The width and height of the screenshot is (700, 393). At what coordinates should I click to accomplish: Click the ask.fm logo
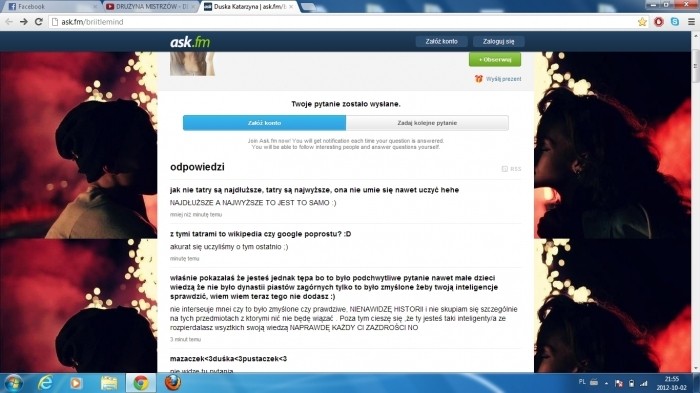pos(190,42)
